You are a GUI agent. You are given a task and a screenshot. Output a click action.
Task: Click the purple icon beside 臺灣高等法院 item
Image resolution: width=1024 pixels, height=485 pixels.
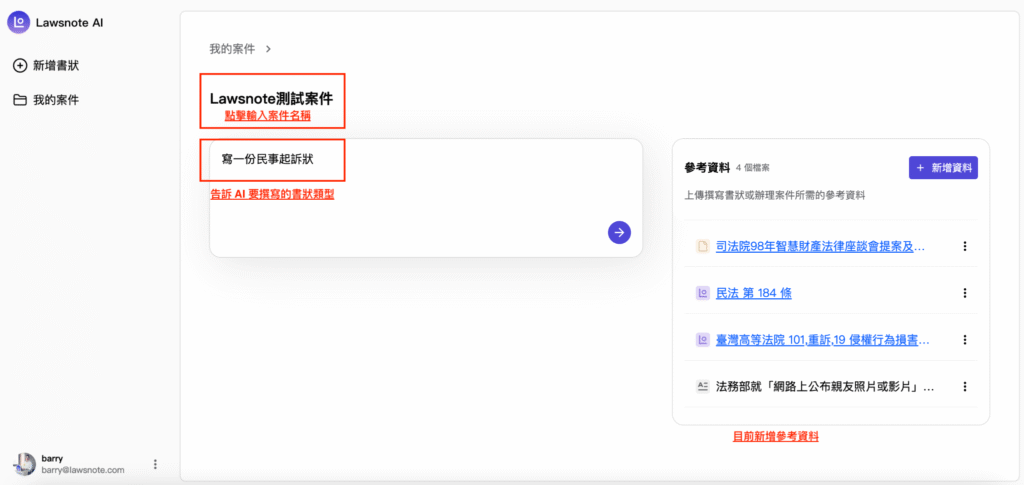tap(702, 340)
